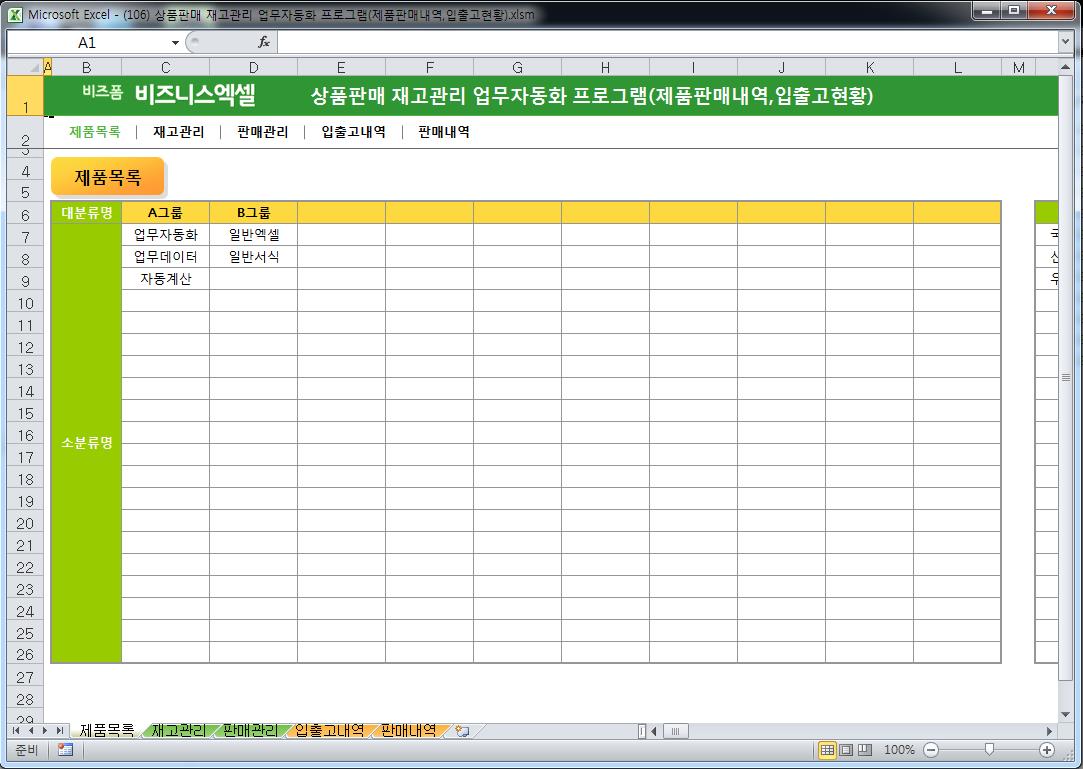Click the A그룹 header cell
The height and width of the screenshot is (769, 1083).
(166, 213)
